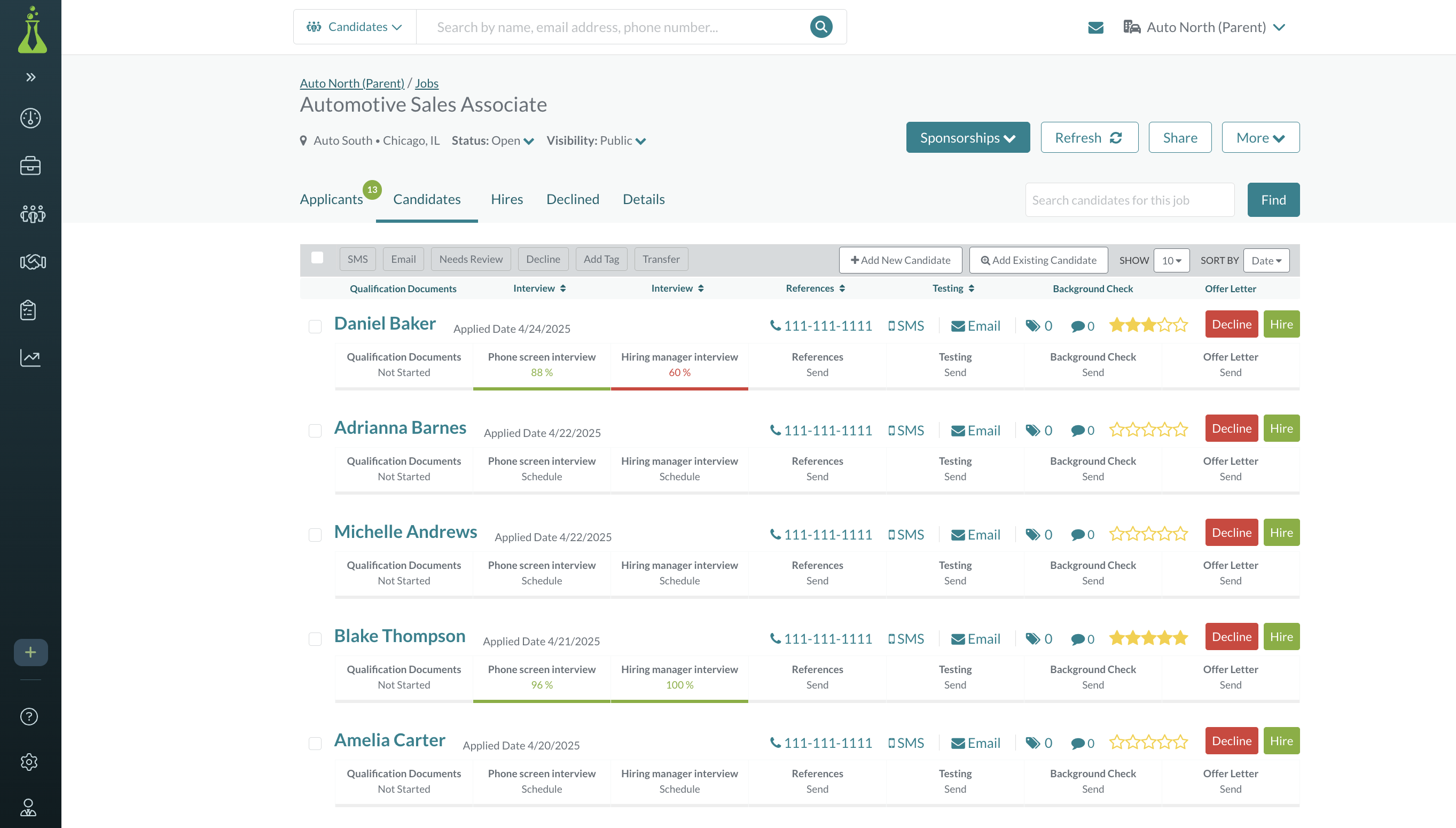Image resolution: width=1456 pixels, height=828 pixels.
Task: Click the envelope messages icon in header
Action: click(1095, 27)
